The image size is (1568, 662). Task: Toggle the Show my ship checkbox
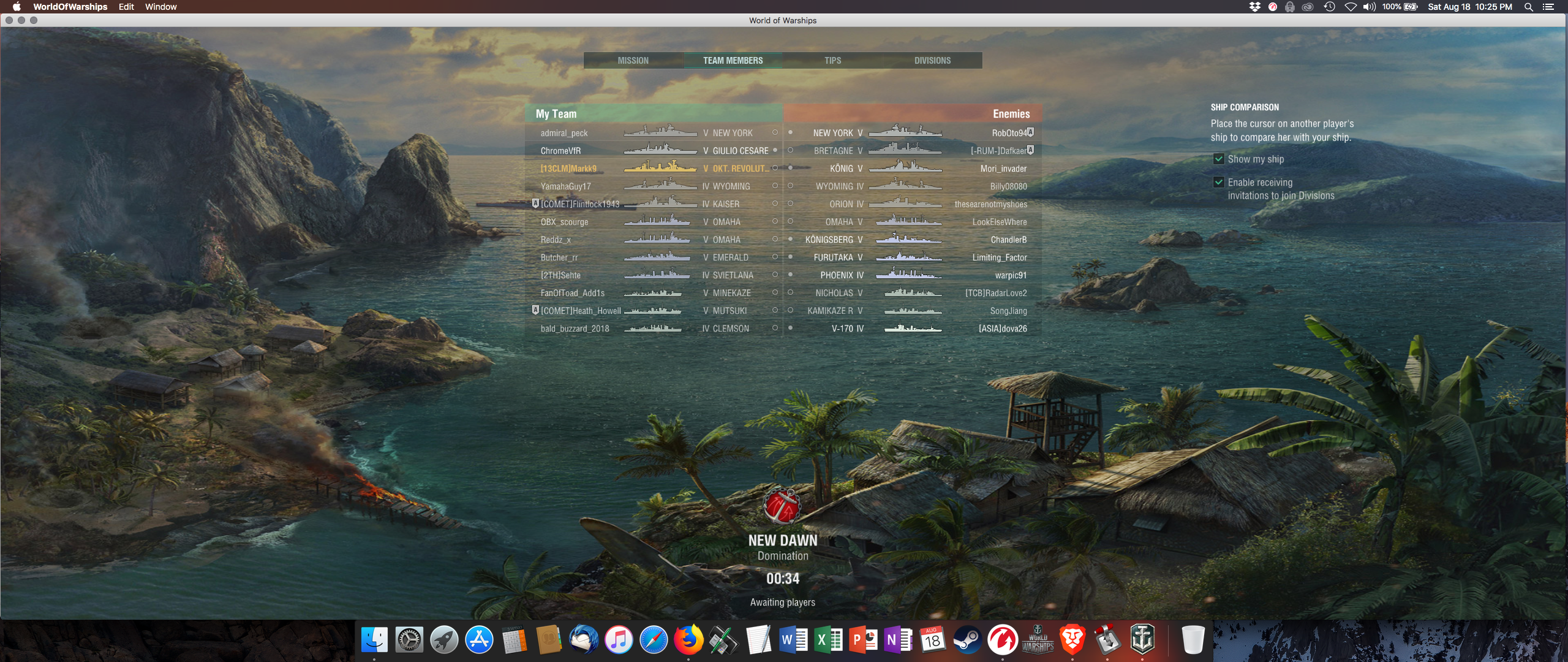pyautogui.click(x=1219, y=159)
